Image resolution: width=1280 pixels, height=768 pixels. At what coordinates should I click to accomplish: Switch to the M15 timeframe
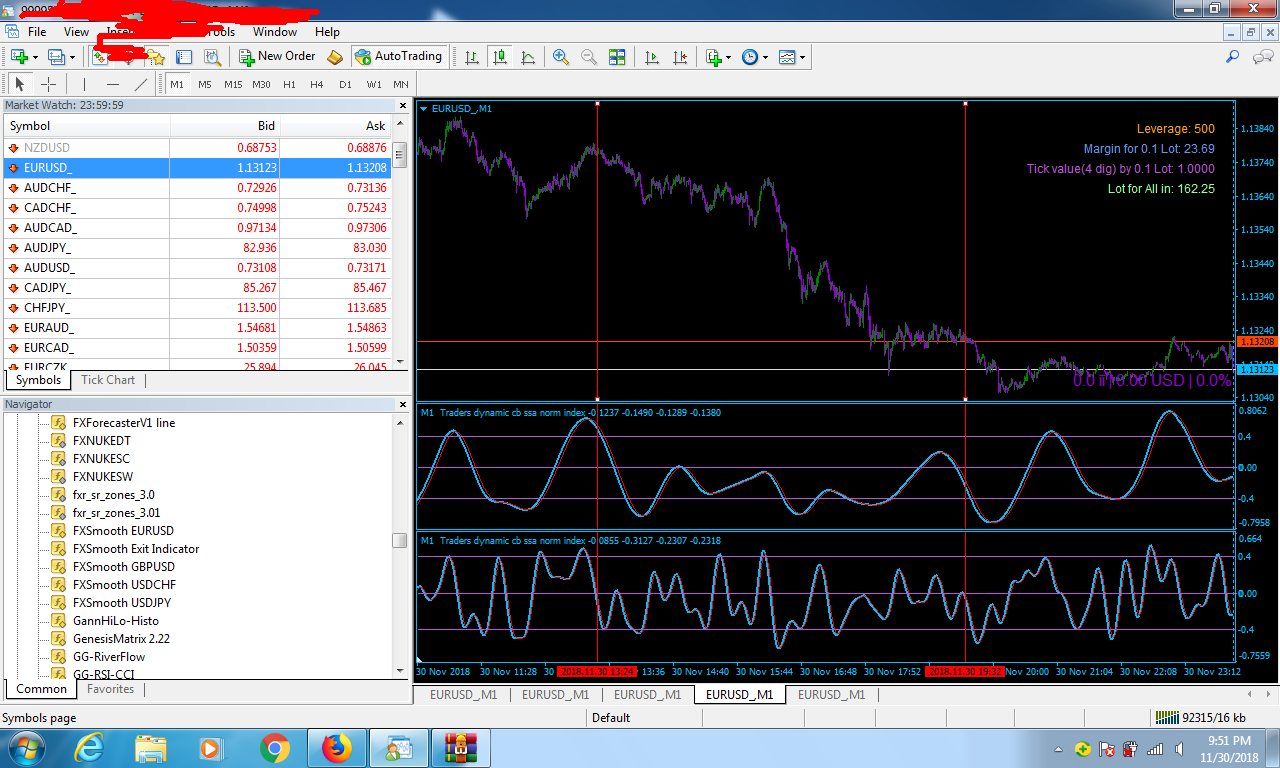click(x=233, y=85)
